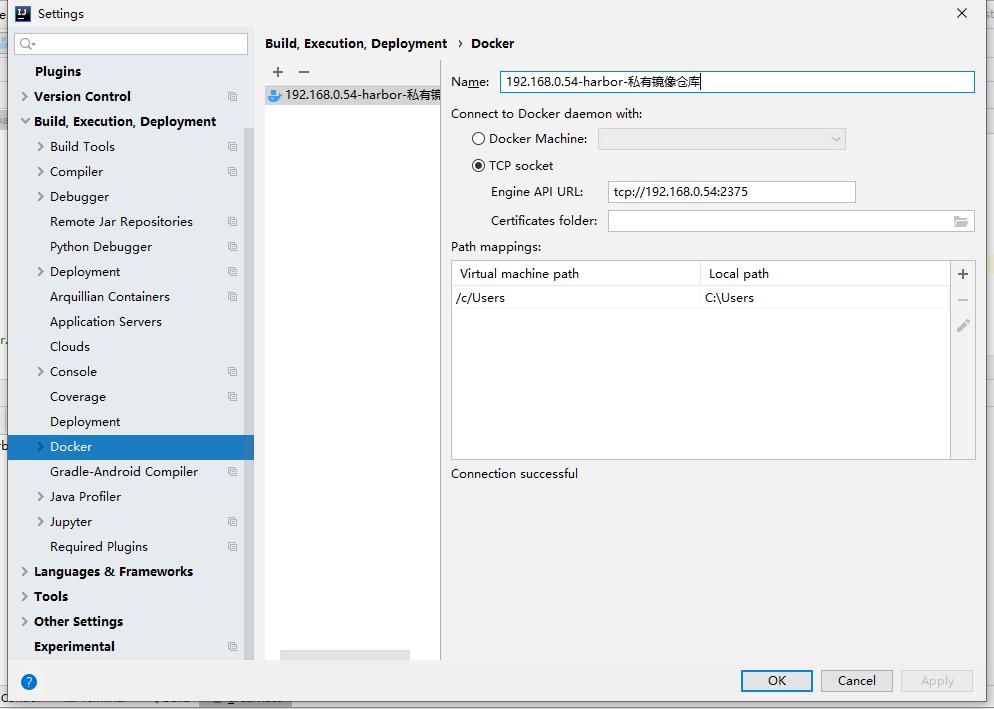Click the Engine API URL field
Viewport: 994px width, 709px height.
[x=731, y=192]
